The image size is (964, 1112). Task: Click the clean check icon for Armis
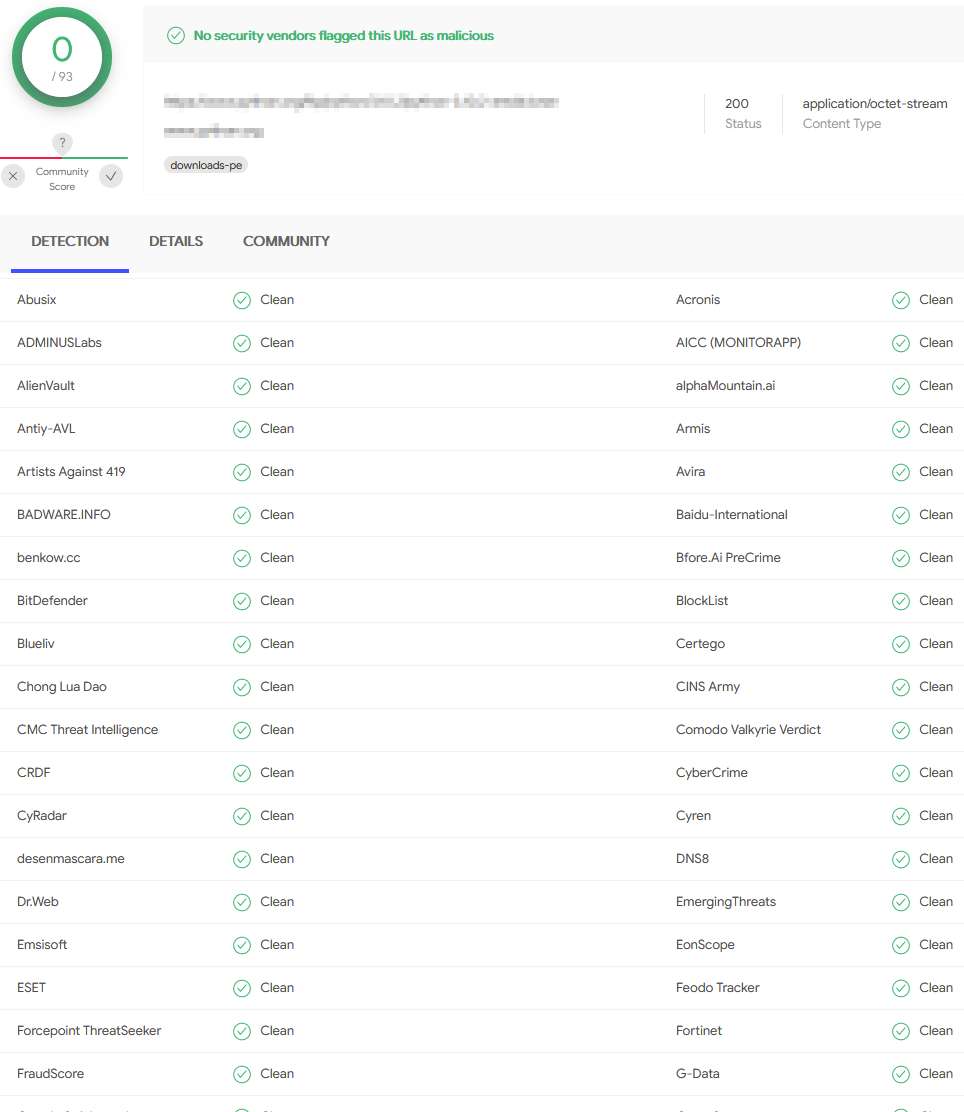click(901, 429)
